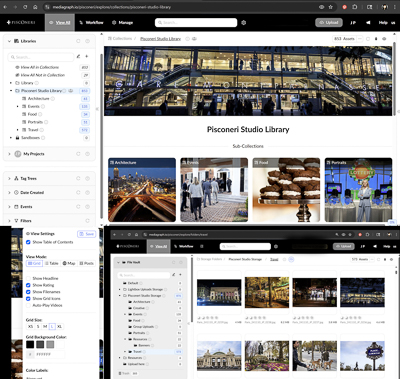Click the settings gear beside top search bar
The width and height of the screenshot is (400, 379).
pyautogui.click(x=244, y=23)
